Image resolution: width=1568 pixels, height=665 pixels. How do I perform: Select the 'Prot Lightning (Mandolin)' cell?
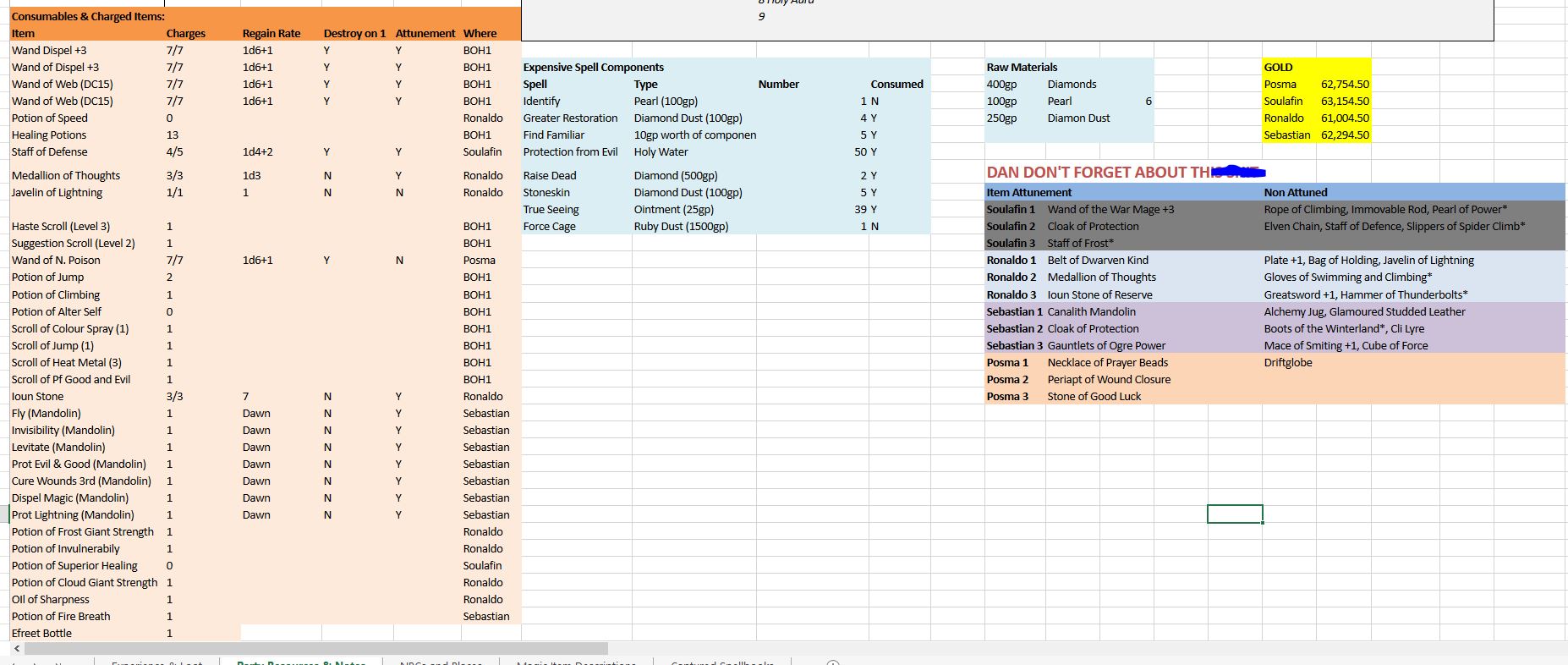coord(73,514)
